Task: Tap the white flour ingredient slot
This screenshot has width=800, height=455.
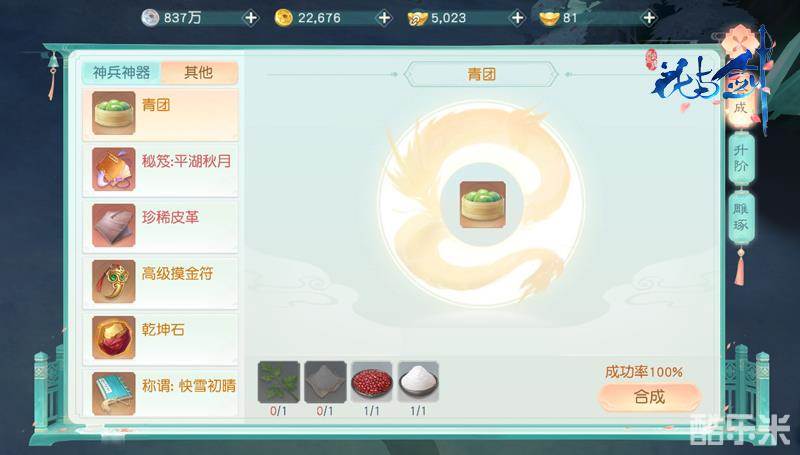Action: point(418,382)
